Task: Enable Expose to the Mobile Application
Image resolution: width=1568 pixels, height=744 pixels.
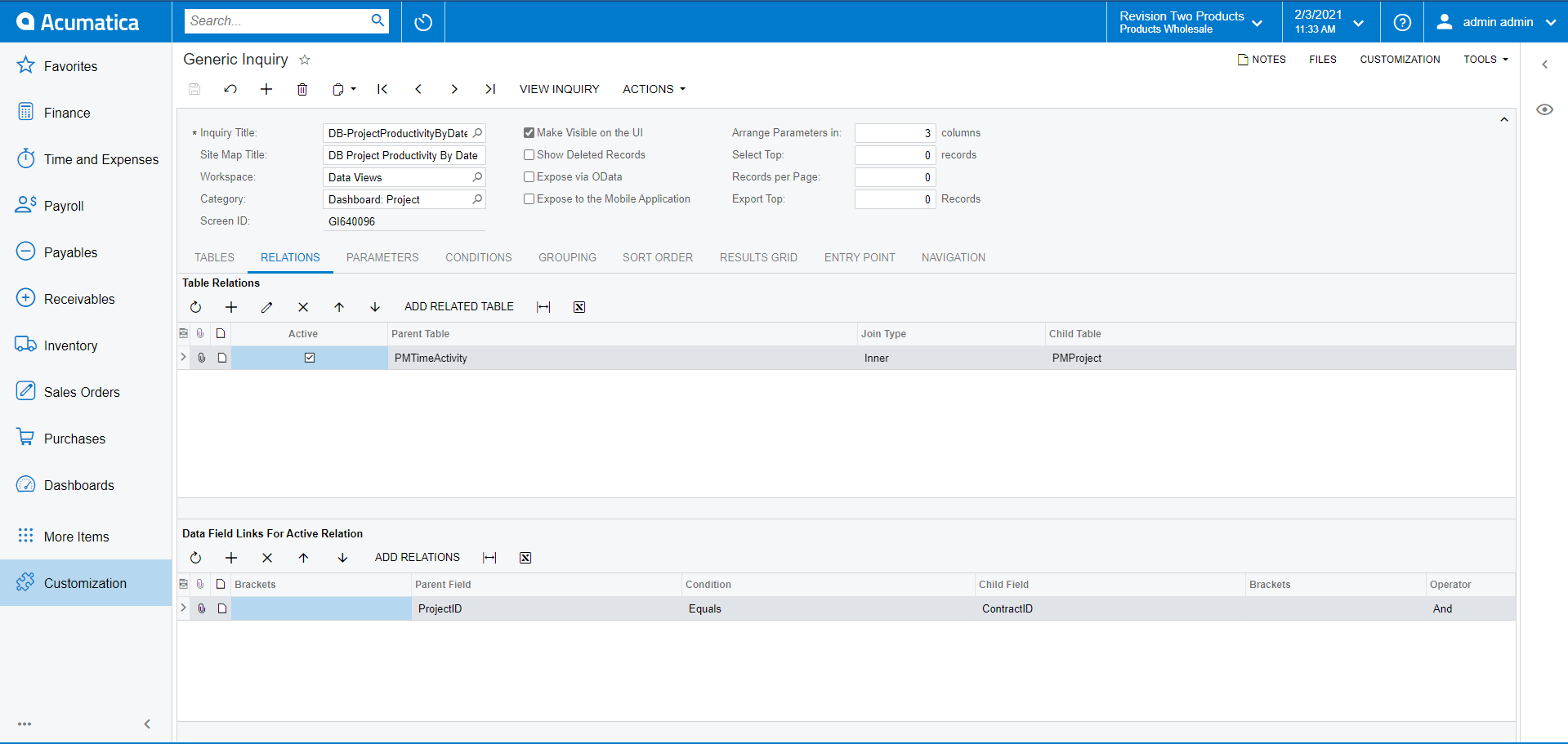Action: click(x=529, y=198)
